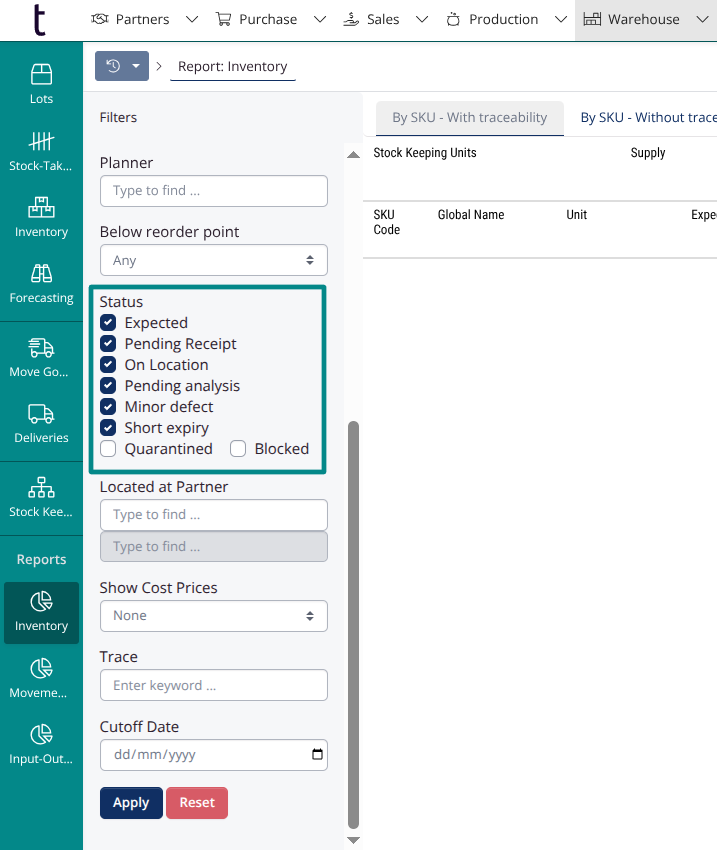Switch to By SKU - Without traceability tab
This screenshot has width=717, height=850.
pyautogui.click(x=648, y=117)
